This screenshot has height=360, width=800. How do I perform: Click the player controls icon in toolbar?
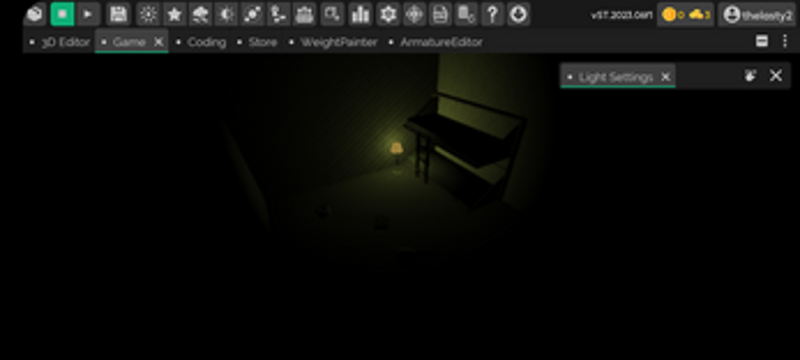[x=279, y=14]
